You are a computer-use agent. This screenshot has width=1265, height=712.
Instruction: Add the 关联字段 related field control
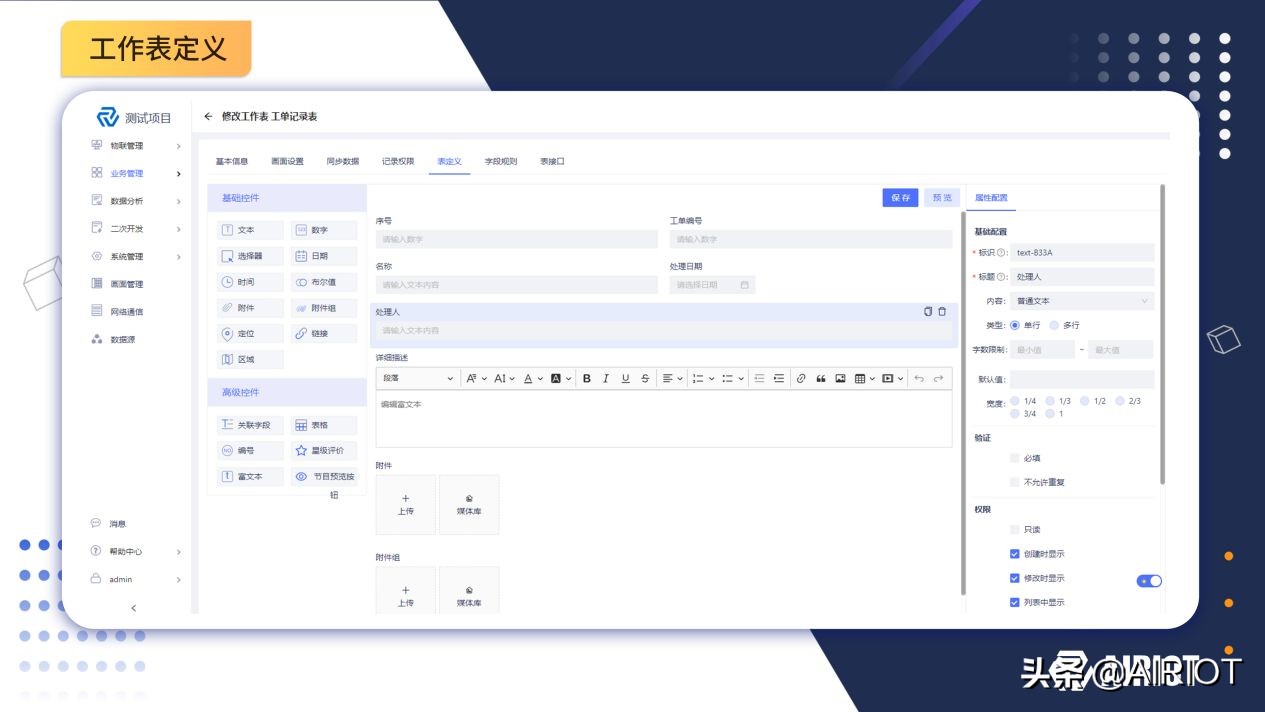[x=250, y=425]
